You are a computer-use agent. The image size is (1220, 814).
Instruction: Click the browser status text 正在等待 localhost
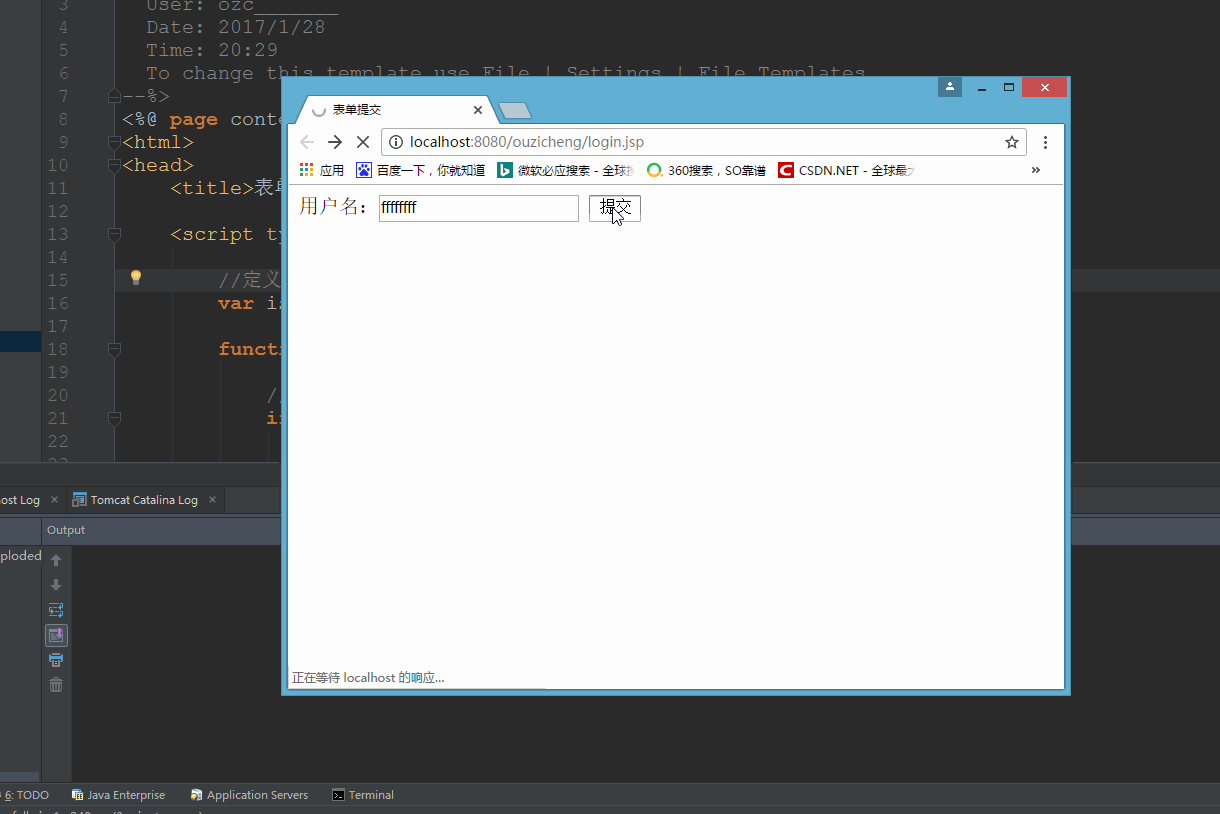point(368,678)
